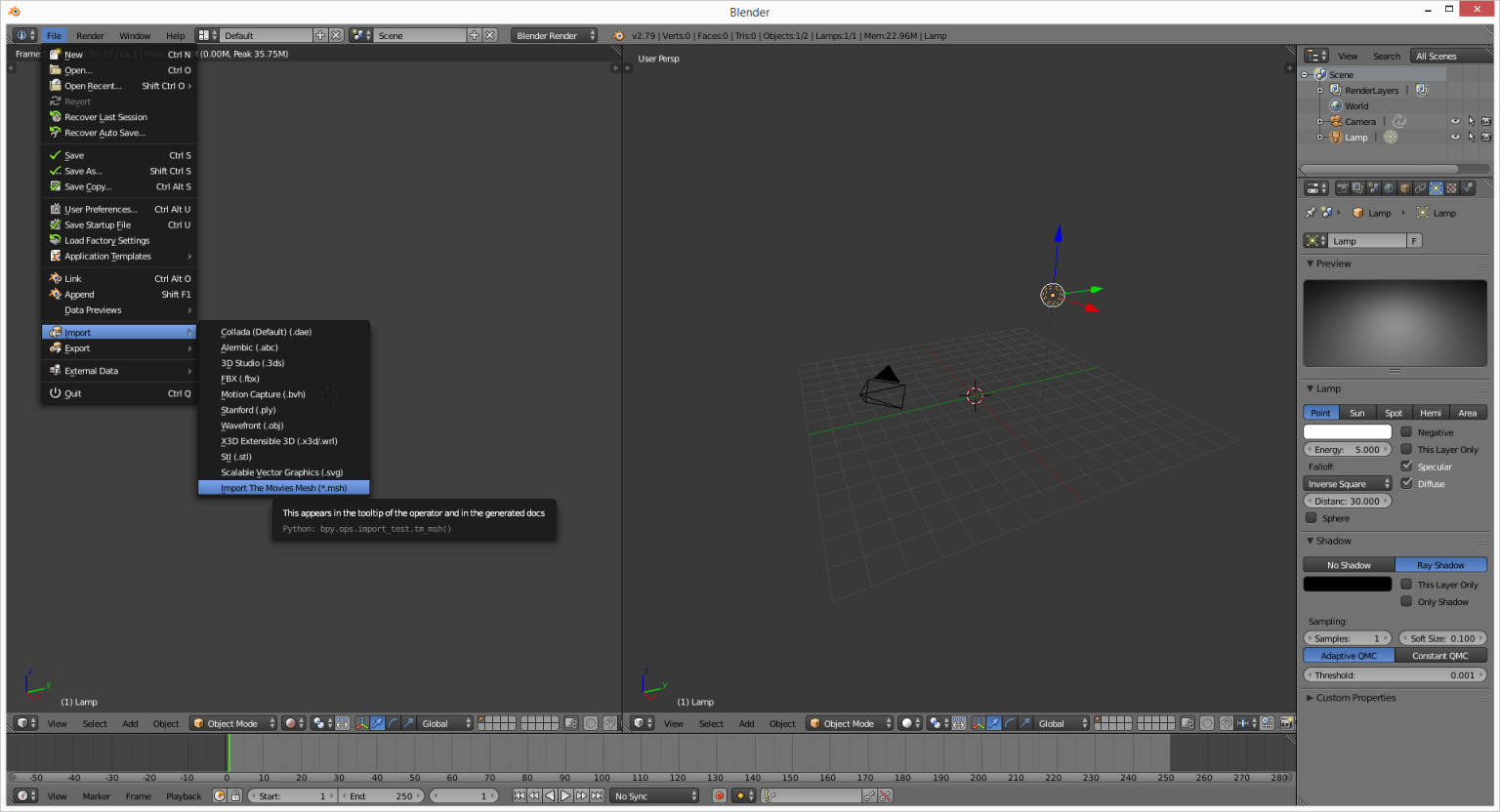Click the proportional editing icon in right view header
Screen dimensions: 1500x812
click(1207, 723)
